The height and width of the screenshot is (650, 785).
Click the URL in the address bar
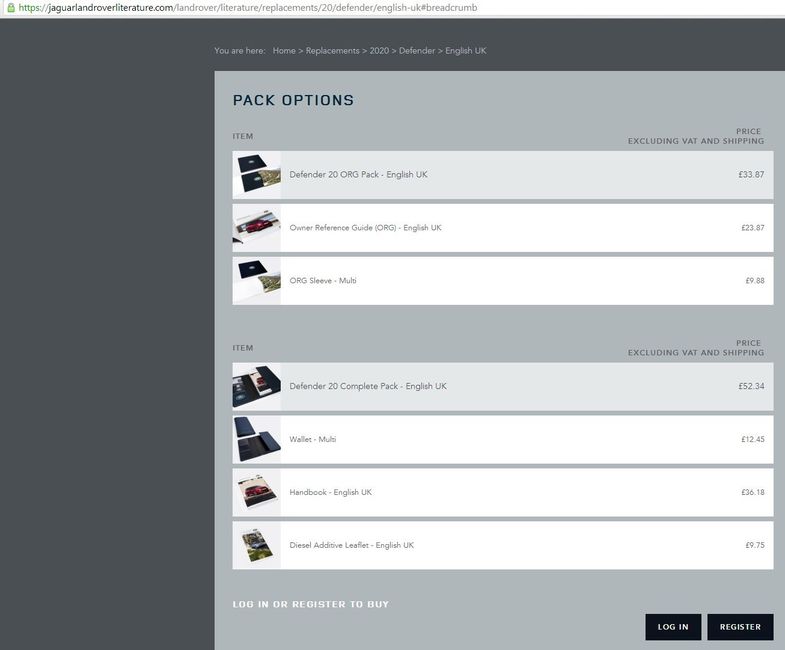(248, 8)
